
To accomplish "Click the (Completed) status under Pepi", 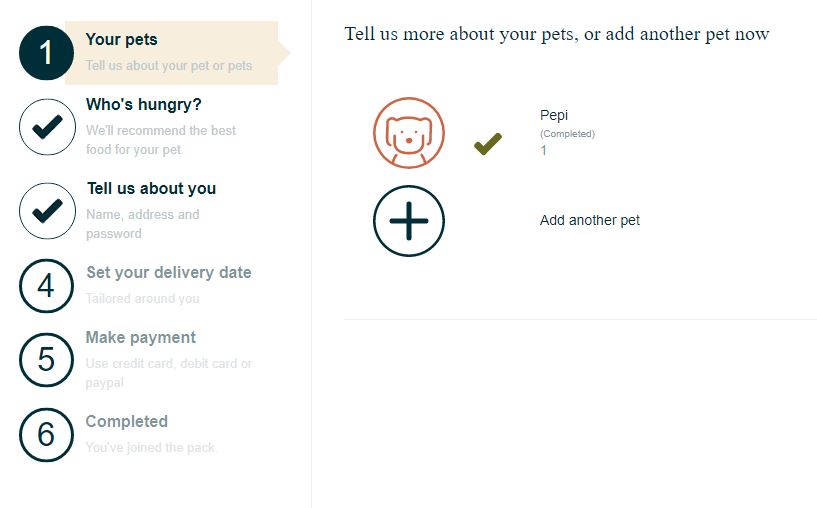I will [567, 134].
